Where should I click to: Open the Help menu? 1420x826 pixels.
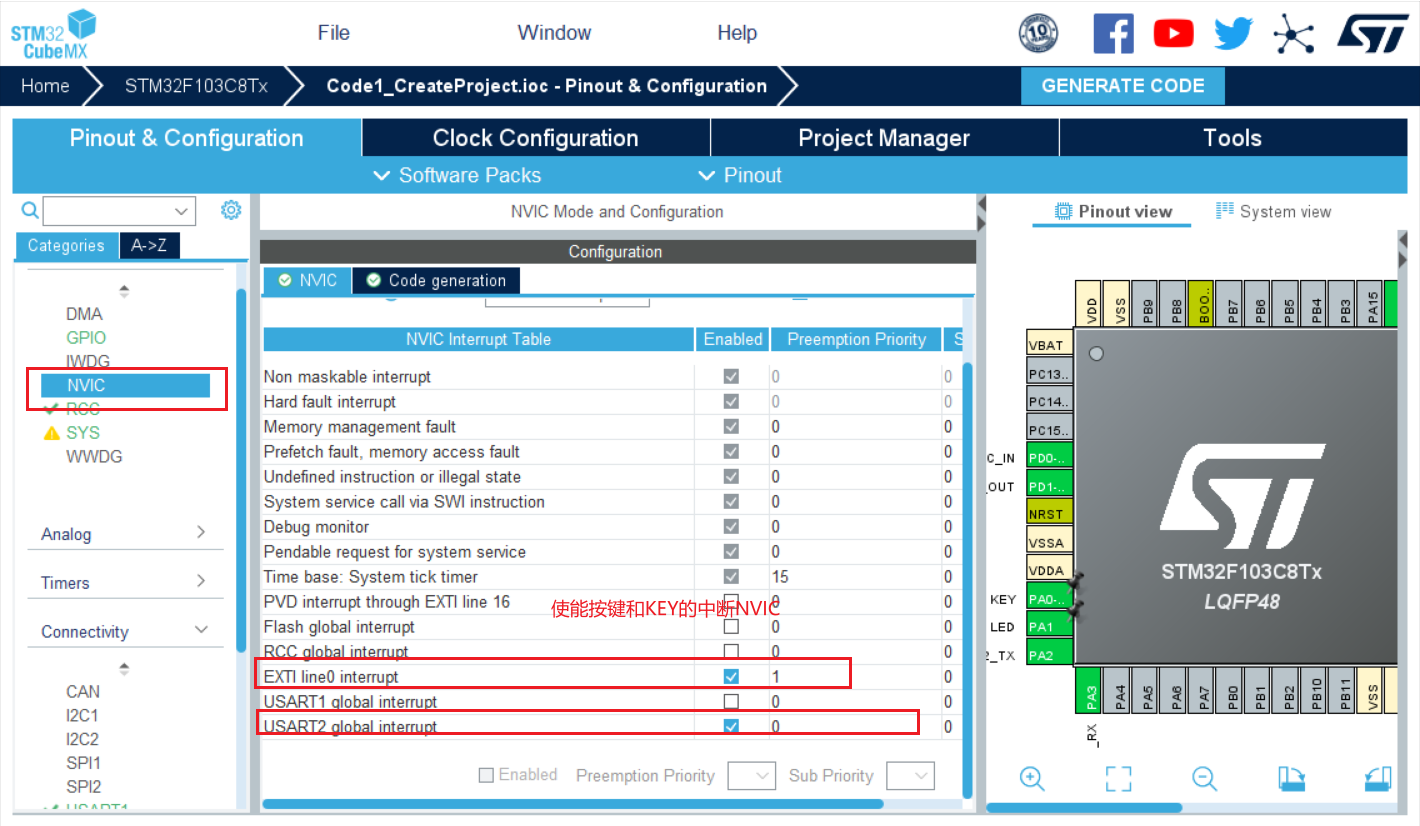[x=737, y=33]
